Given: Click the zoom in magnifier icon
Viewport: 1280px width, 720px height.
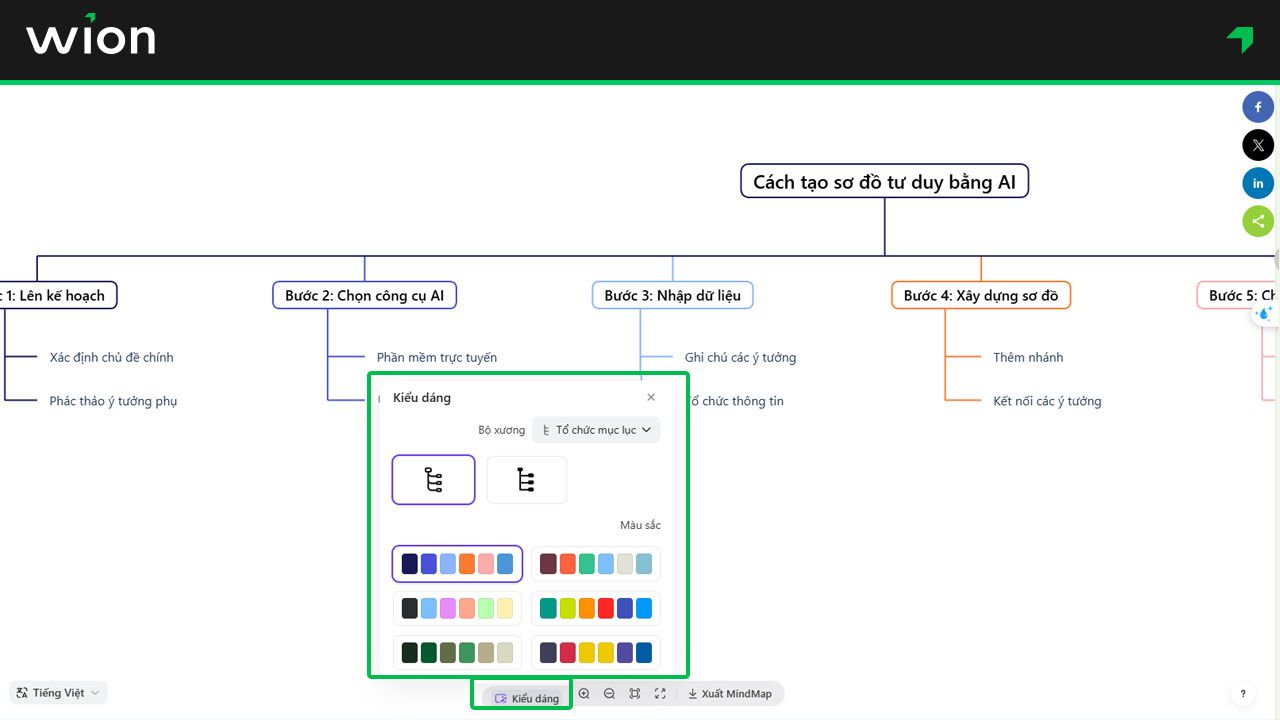Looking at the screenshot, I should click(584, 694).
